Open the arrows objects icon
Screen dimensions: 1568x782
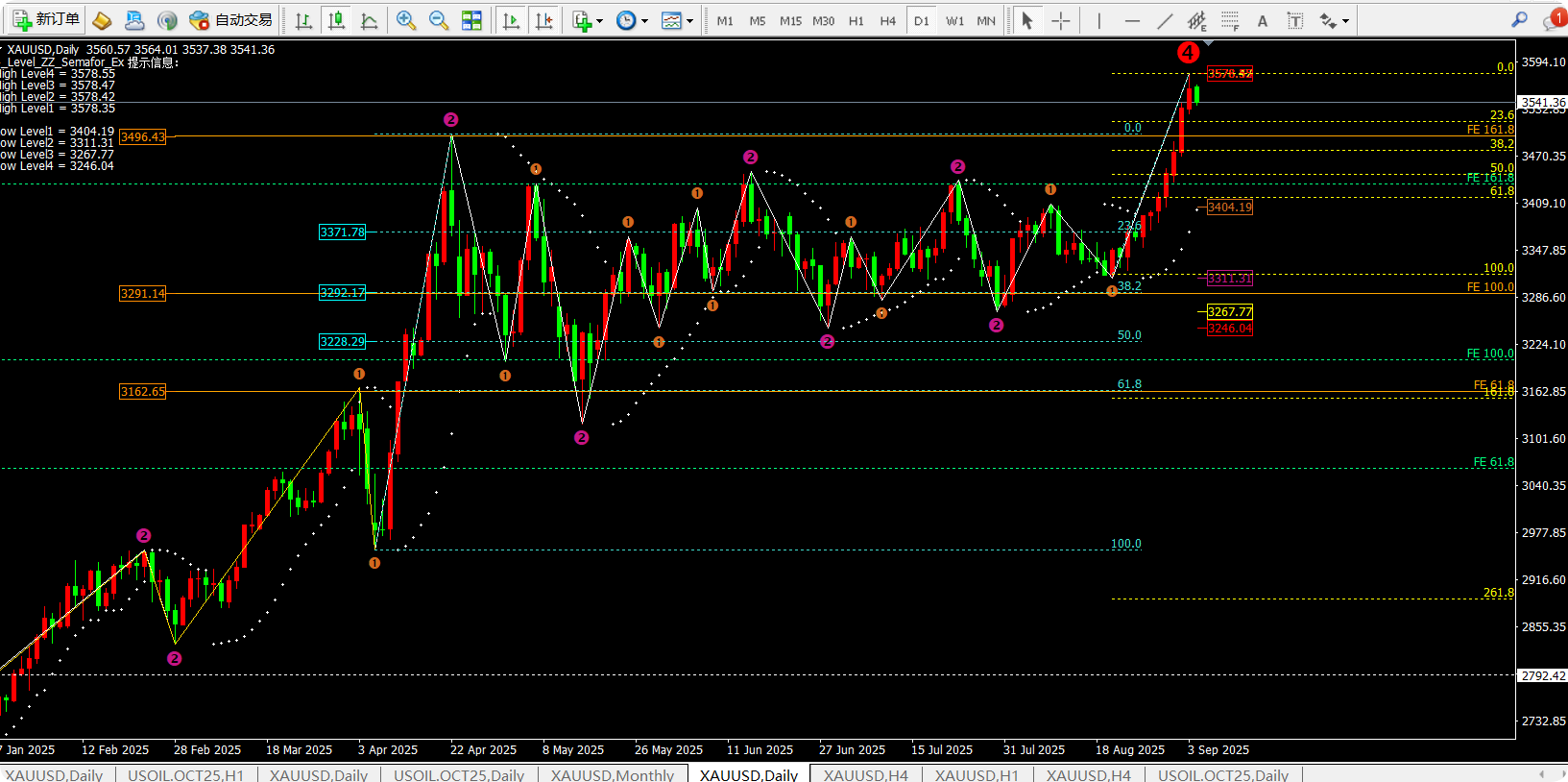[x=1328, y=20]
